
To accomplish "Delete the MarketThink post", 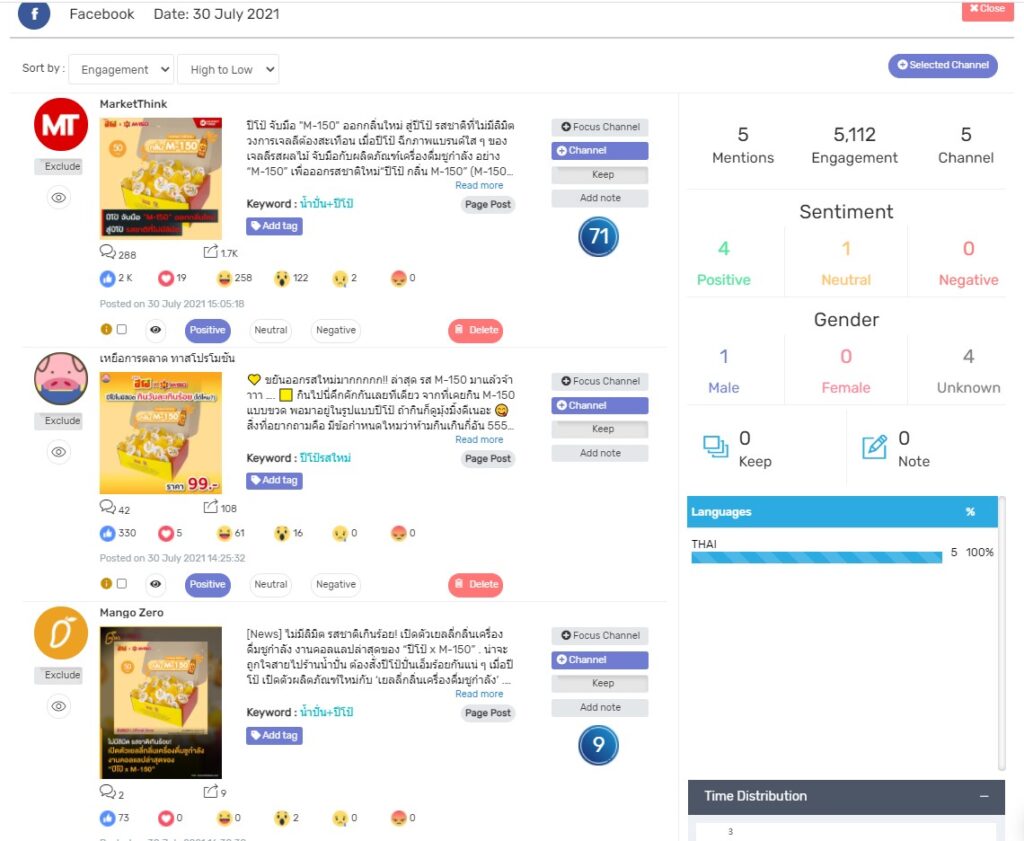I will [475, 330].
